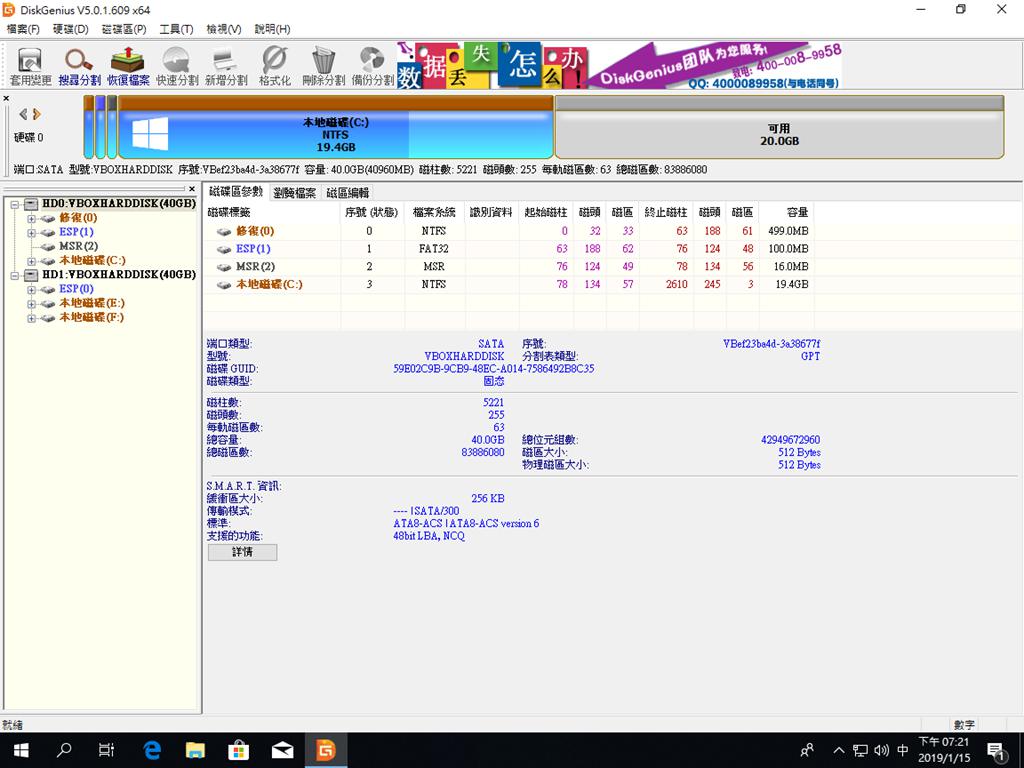Click the taskbar clock showing 下午 07:21
The width and height of the screenshot is (1024, 768).
pos(944,750)
